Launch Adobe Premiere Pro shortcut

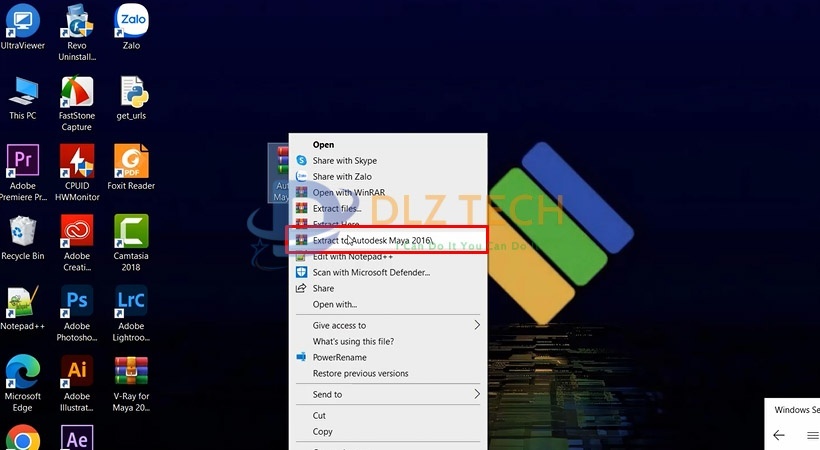point(22,162)
